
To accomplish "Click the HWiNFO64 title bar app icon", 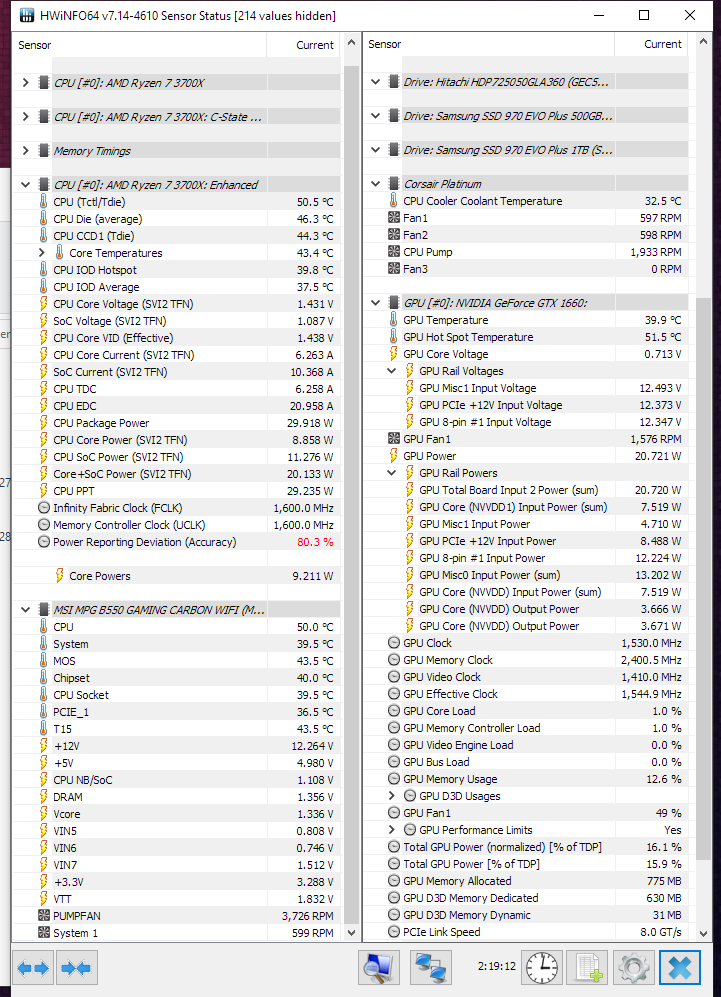I will 27,15.
